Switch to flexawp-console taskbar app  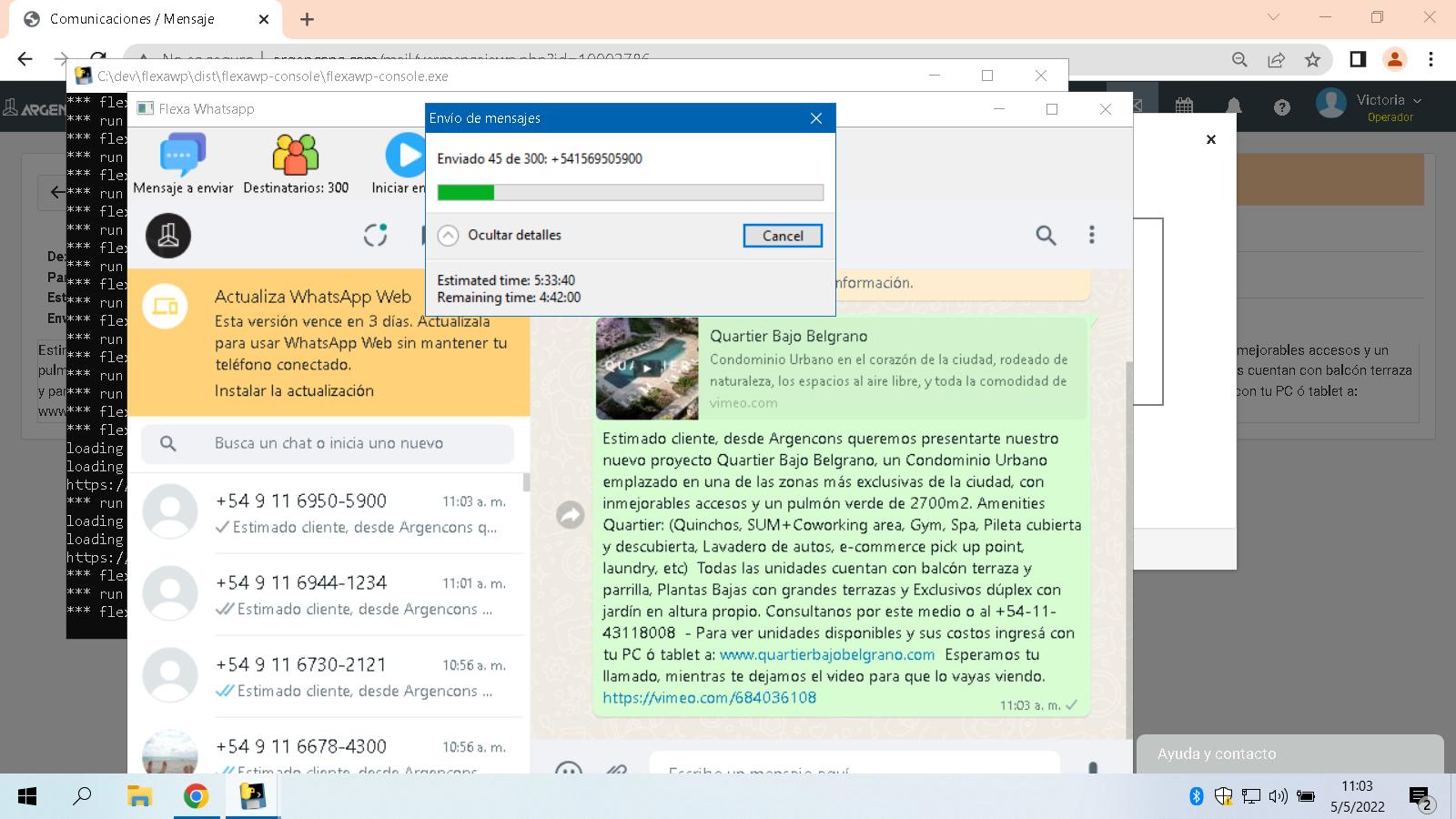[x=252, y=797]
